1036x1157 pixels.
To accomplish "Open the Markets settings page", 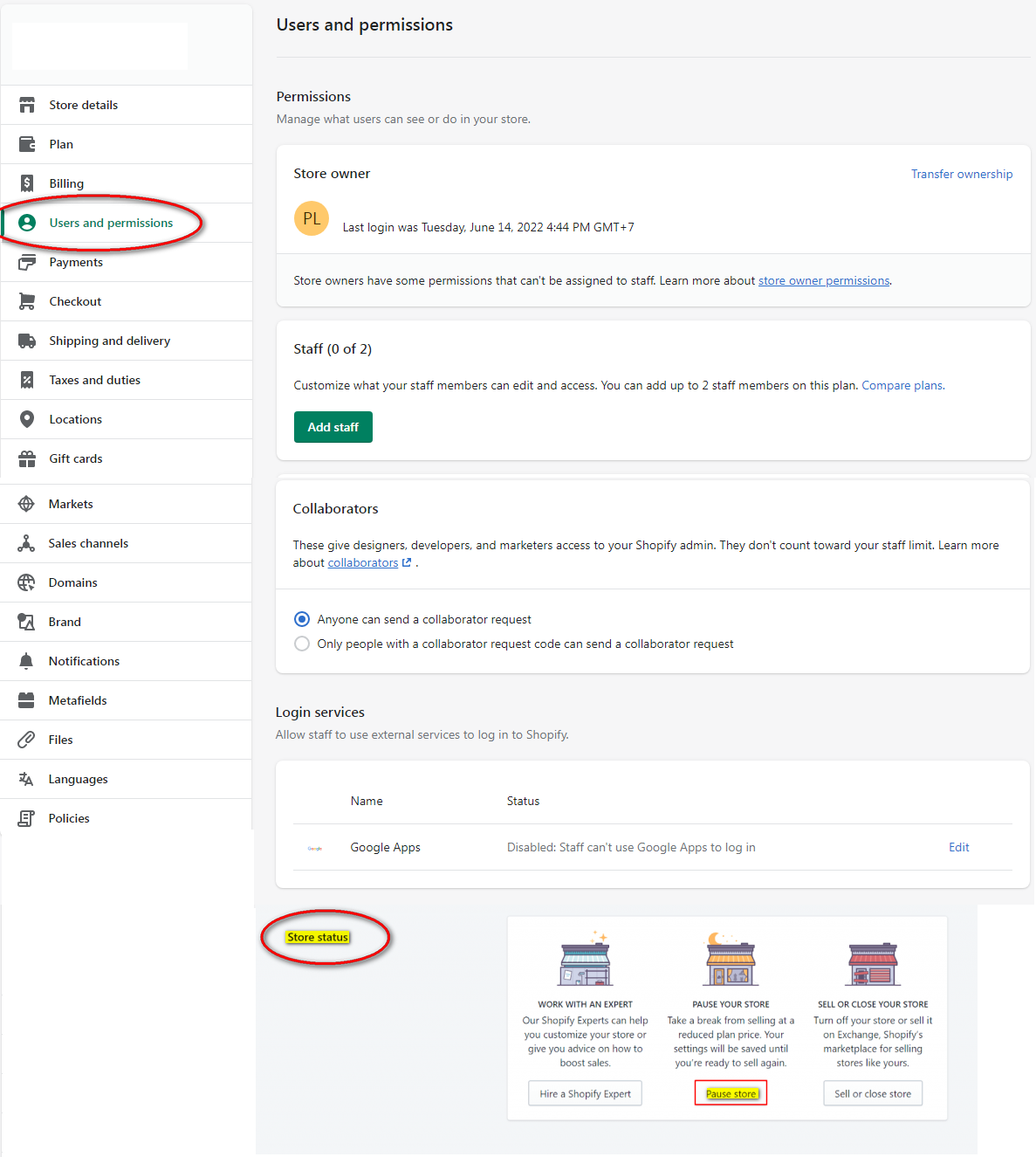I will click(127, 504).
